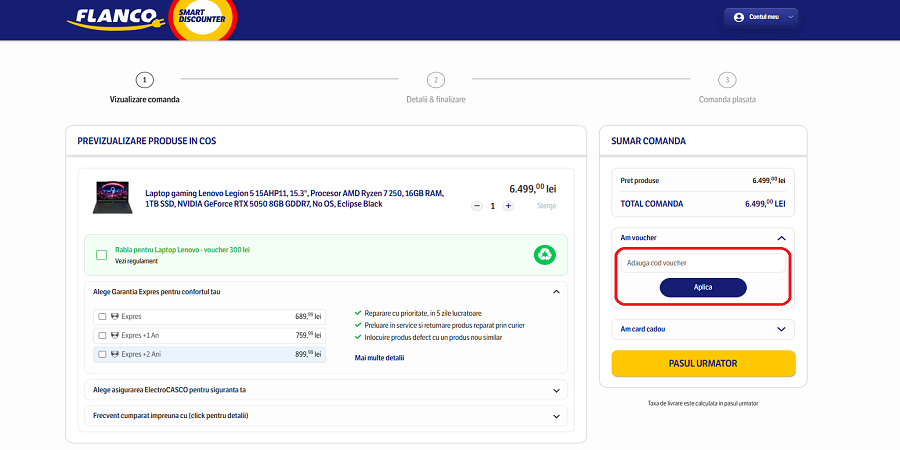900x450 pixels.
Task: Select step 1 Vizualizare comanda
Action: coord(145,88)
